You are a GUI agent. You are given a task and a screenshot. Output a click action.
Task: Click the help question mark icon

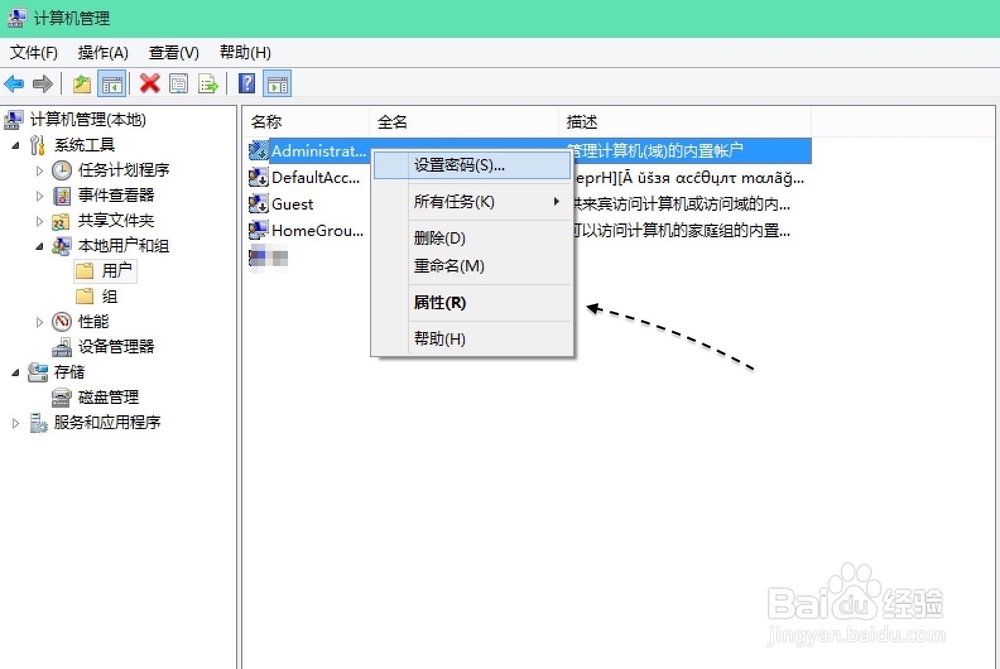point(246,84)
